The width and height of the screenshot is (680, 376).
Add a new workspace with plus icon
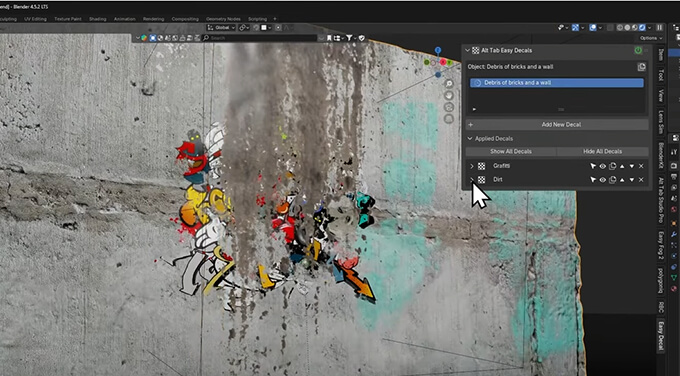coord(274,19)
